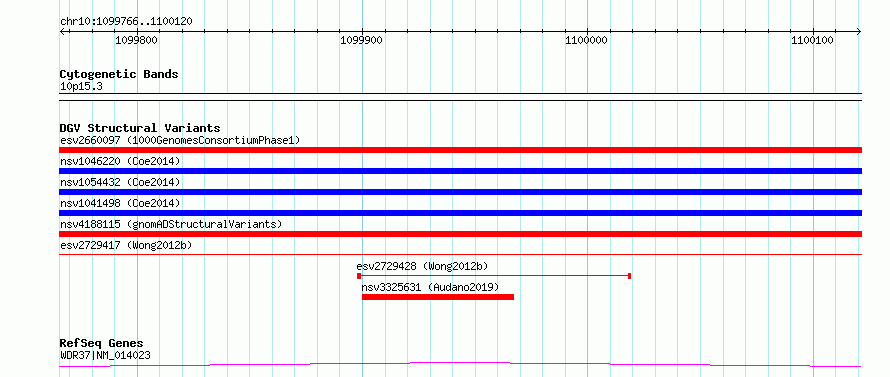
Task: Select the esv2729417 (Wong2012b) thin red line
Action: [460, 254]
